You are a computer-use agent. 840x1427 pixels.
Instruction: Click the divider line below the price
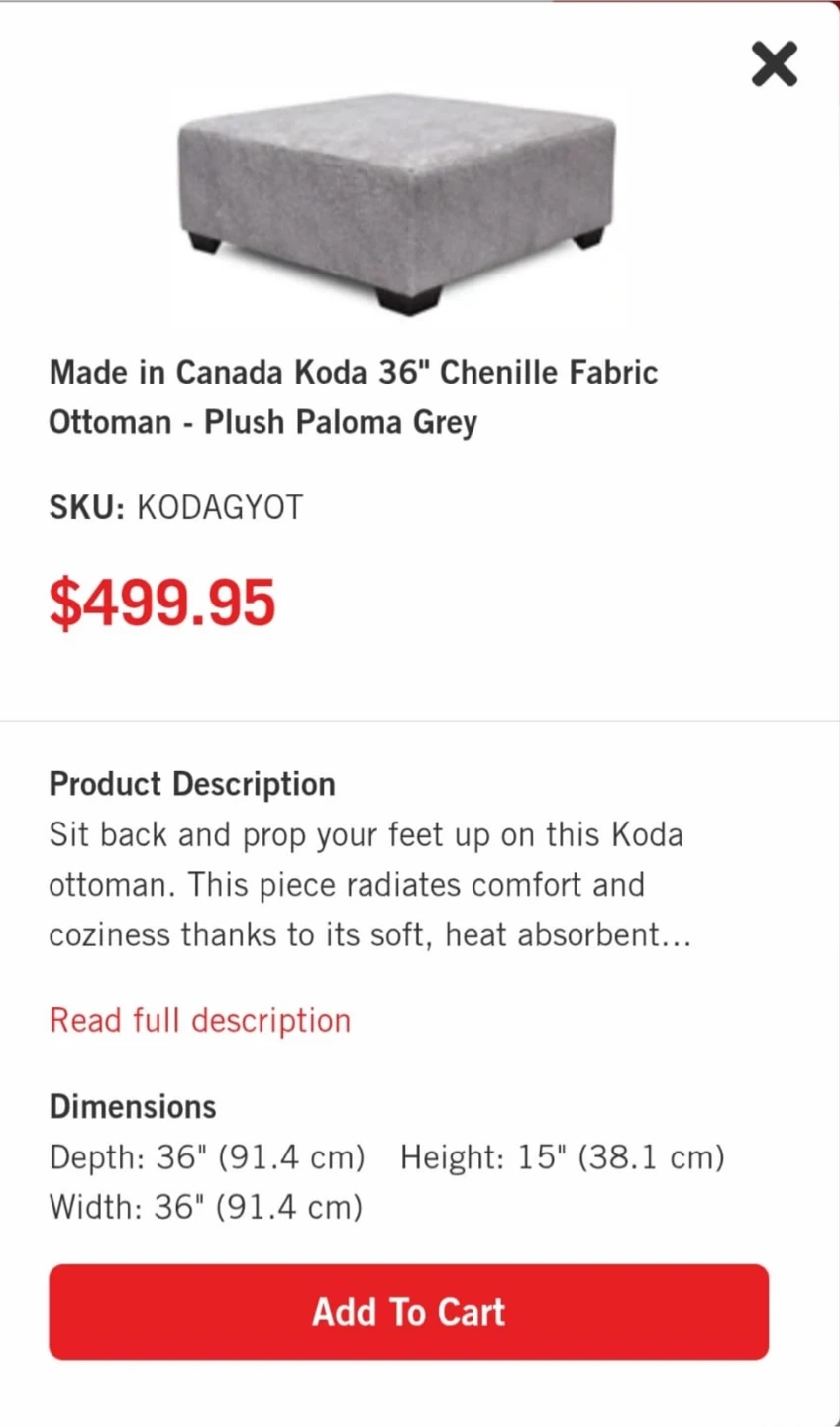pyautogui.click(x=420, y=721)
